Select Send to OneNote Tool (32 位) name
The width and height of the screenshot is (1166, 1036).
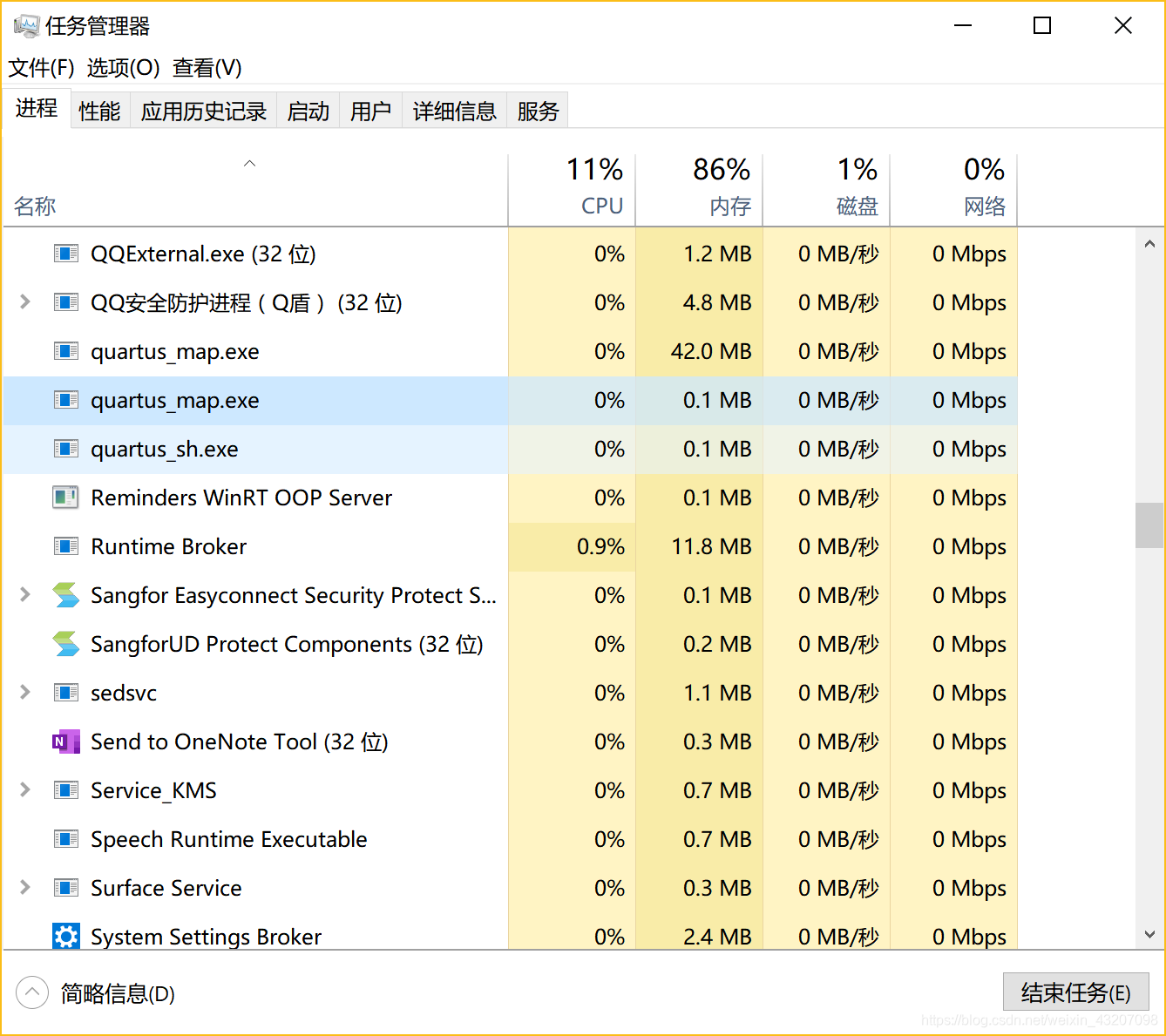coord(240,741)
